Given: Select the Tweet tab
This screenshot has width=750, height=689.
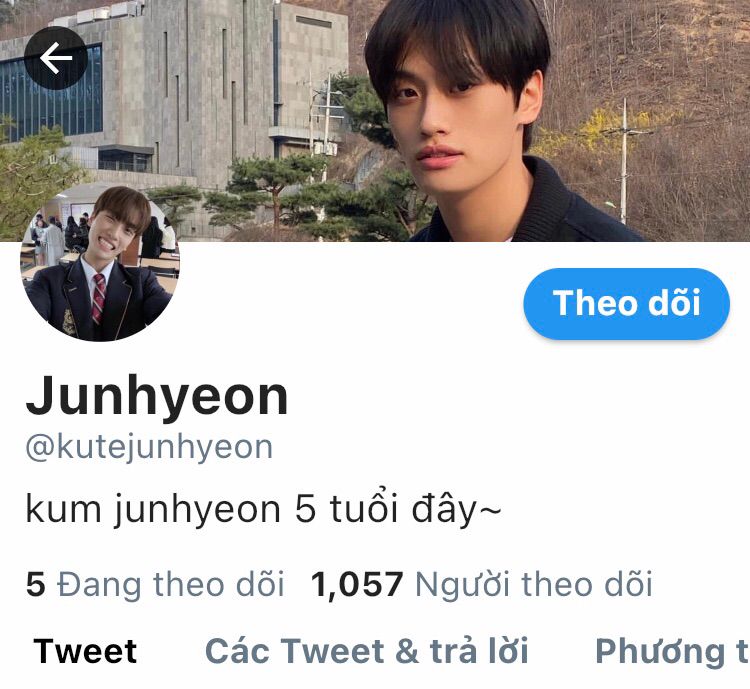Looking at the screenshot, I should 85,651.
